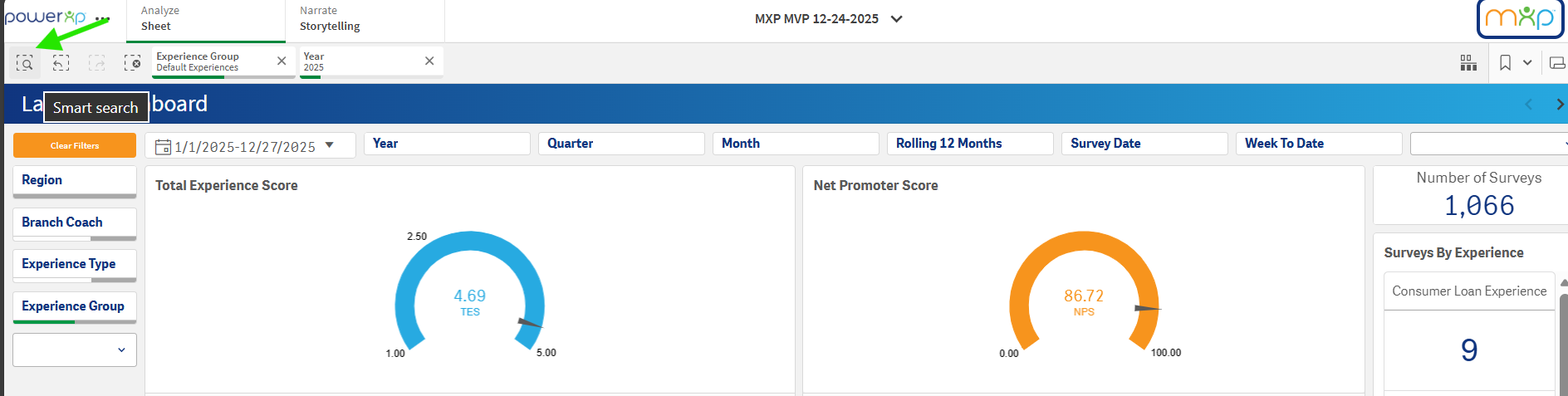
Task: Remove the Year 2025 selection
Action: point(429,61)
